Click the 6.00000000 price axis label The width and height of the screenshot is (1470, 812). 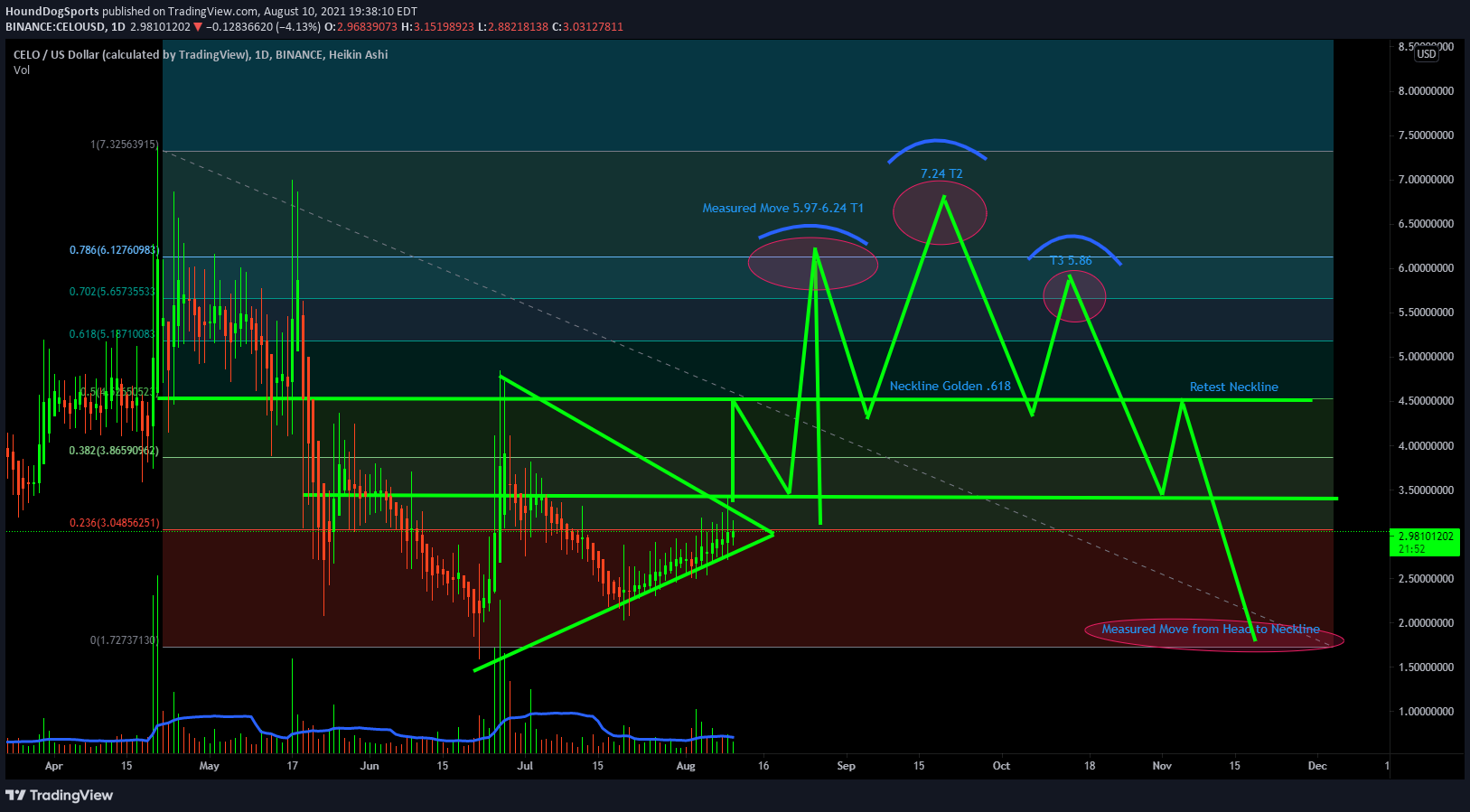1426,268
